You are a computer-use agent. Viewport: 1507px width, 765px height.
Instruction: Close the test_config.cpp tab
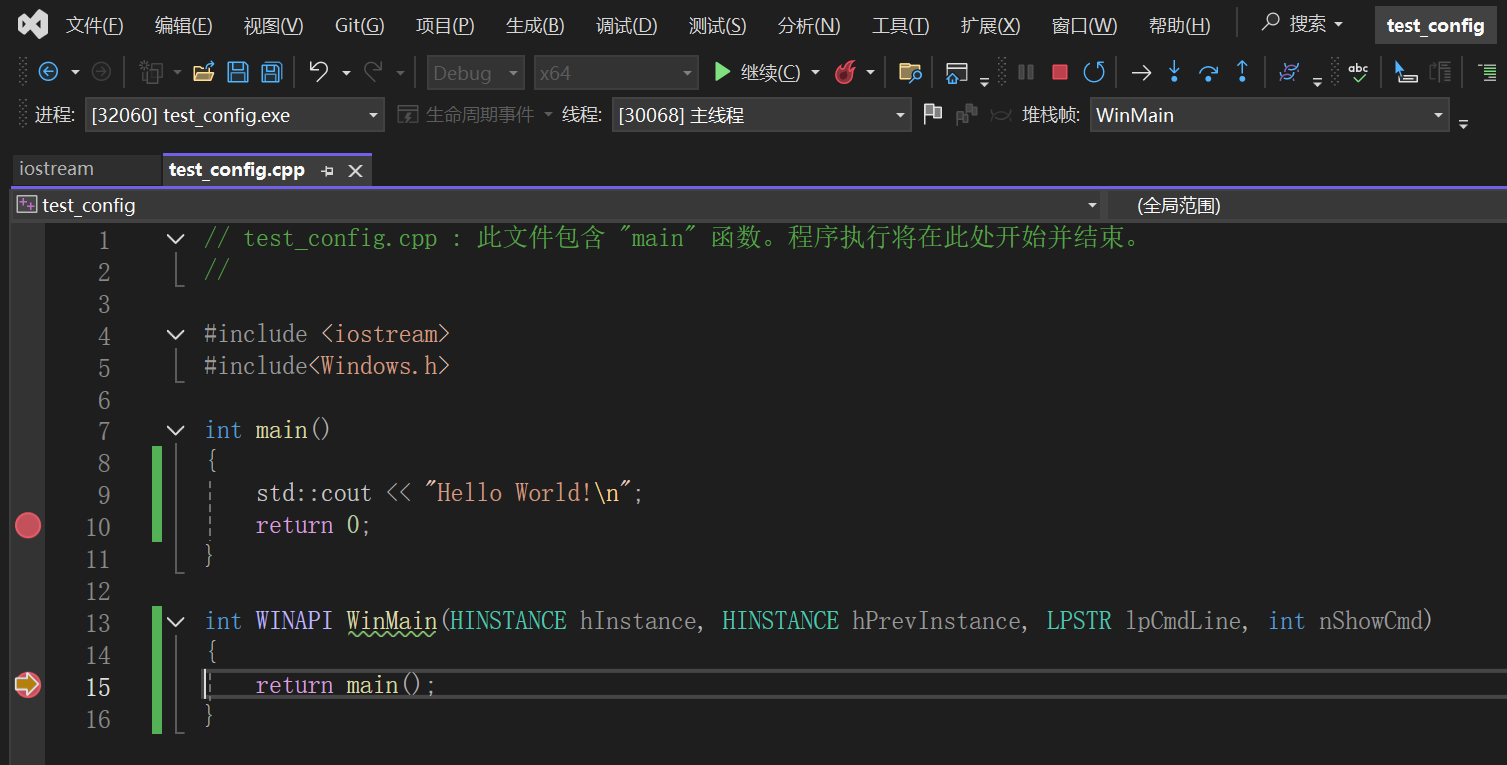tap(355, 171)
